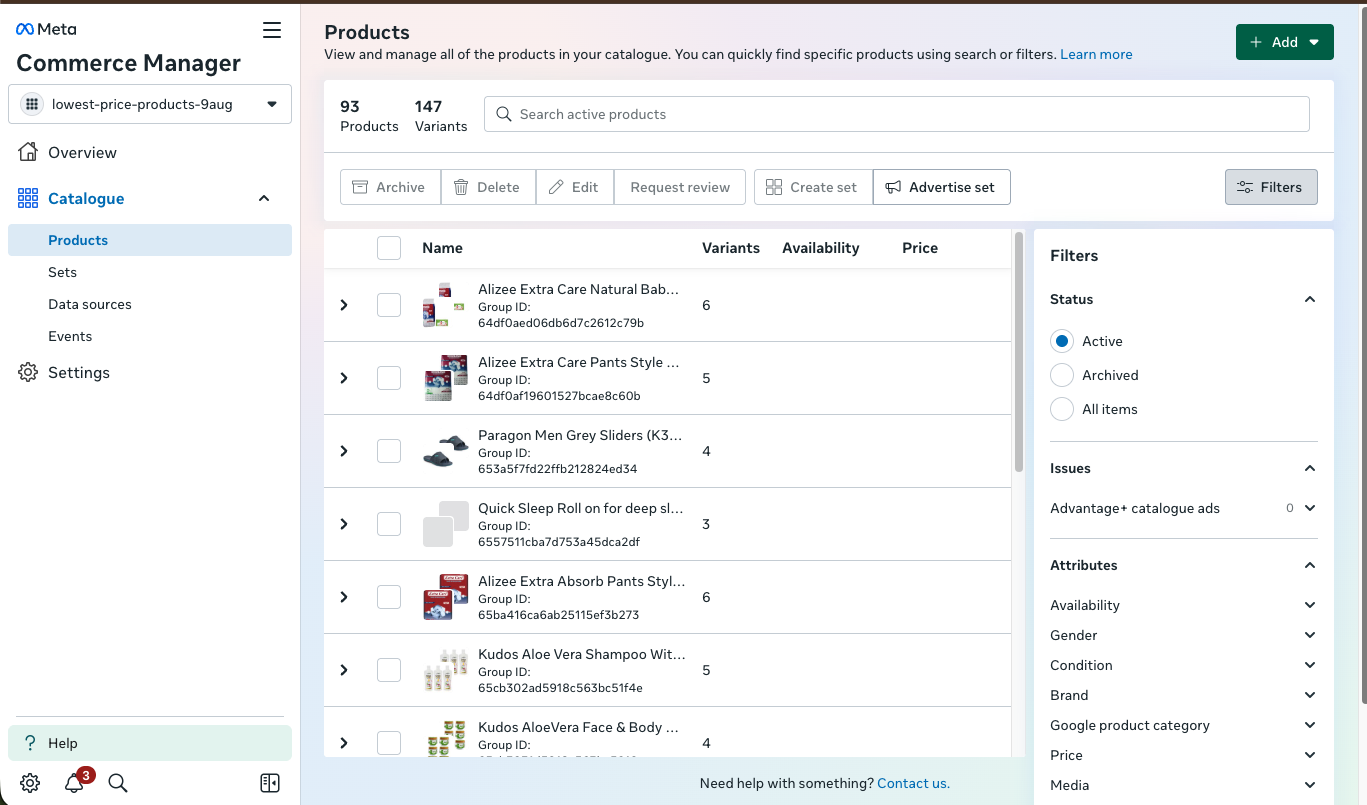The width and height of the screenshot is (1367, 805).
Task: Open Data sources in Catalogue menu
Action: (x=90, y=304)
